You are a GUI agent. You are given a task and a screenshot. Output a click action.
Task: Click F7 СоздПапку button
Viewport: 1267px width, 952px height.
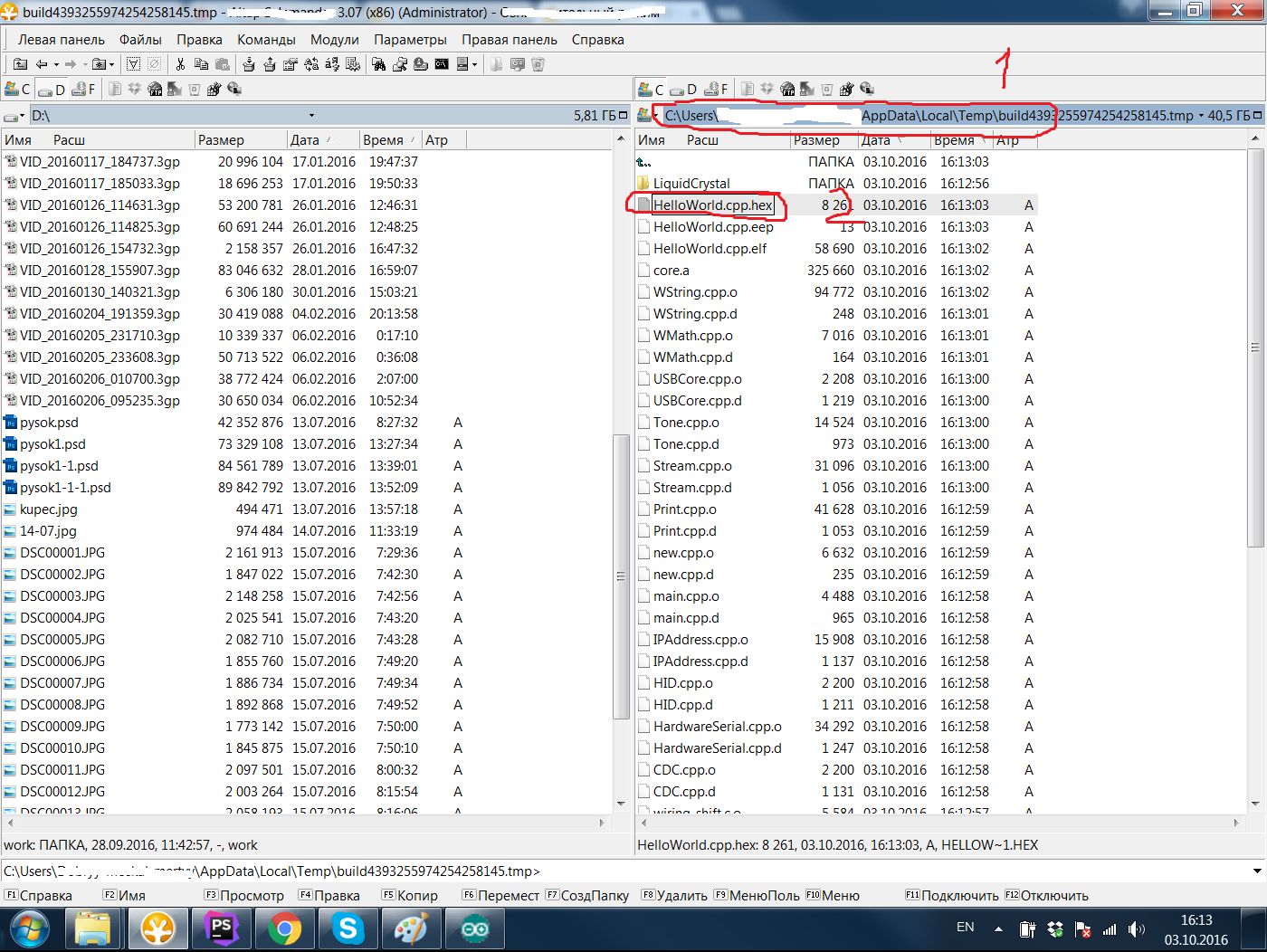coord(587,896)
